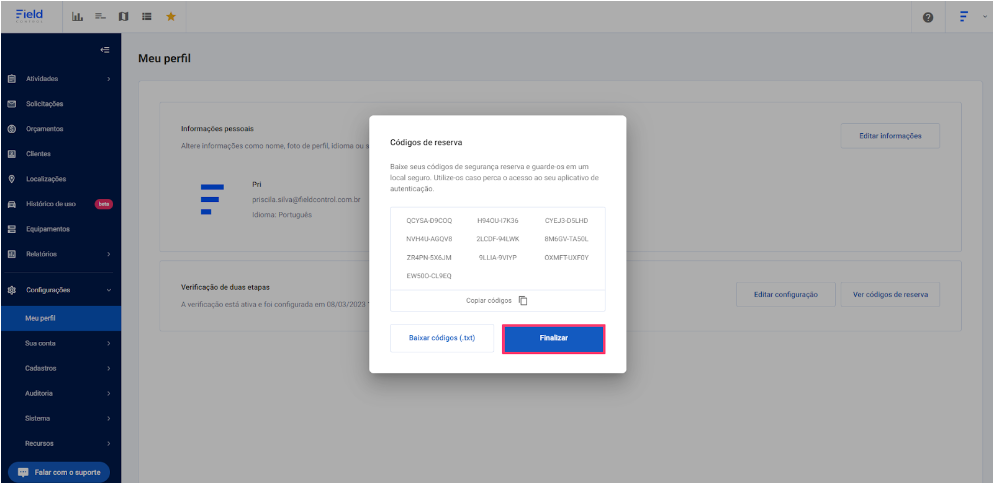The height and width of the screenshot is (483, 993).
Task: Click backup code 8M6GV-TA50L
Action: [566, 239]
